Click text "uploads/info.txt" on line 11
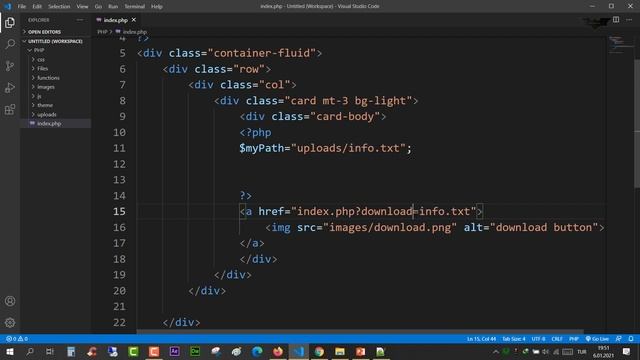The height and width of the screenshot is (360, 640). pos(348,148)
